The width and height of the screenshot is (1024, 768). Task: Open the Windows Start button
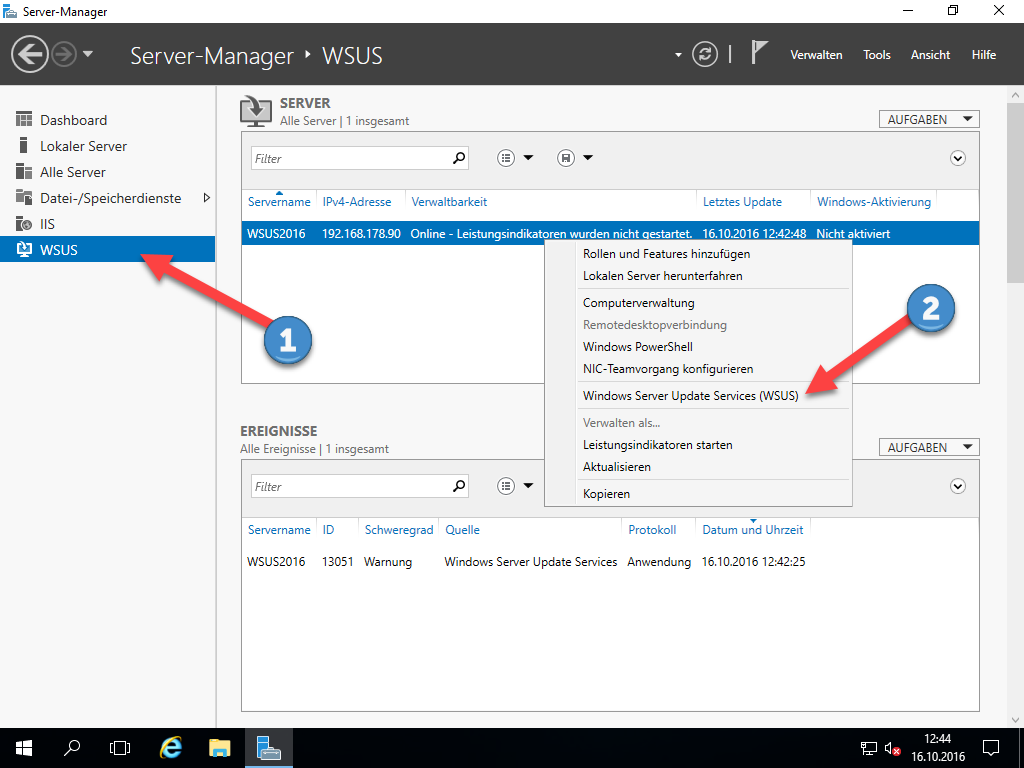(24, 748)
